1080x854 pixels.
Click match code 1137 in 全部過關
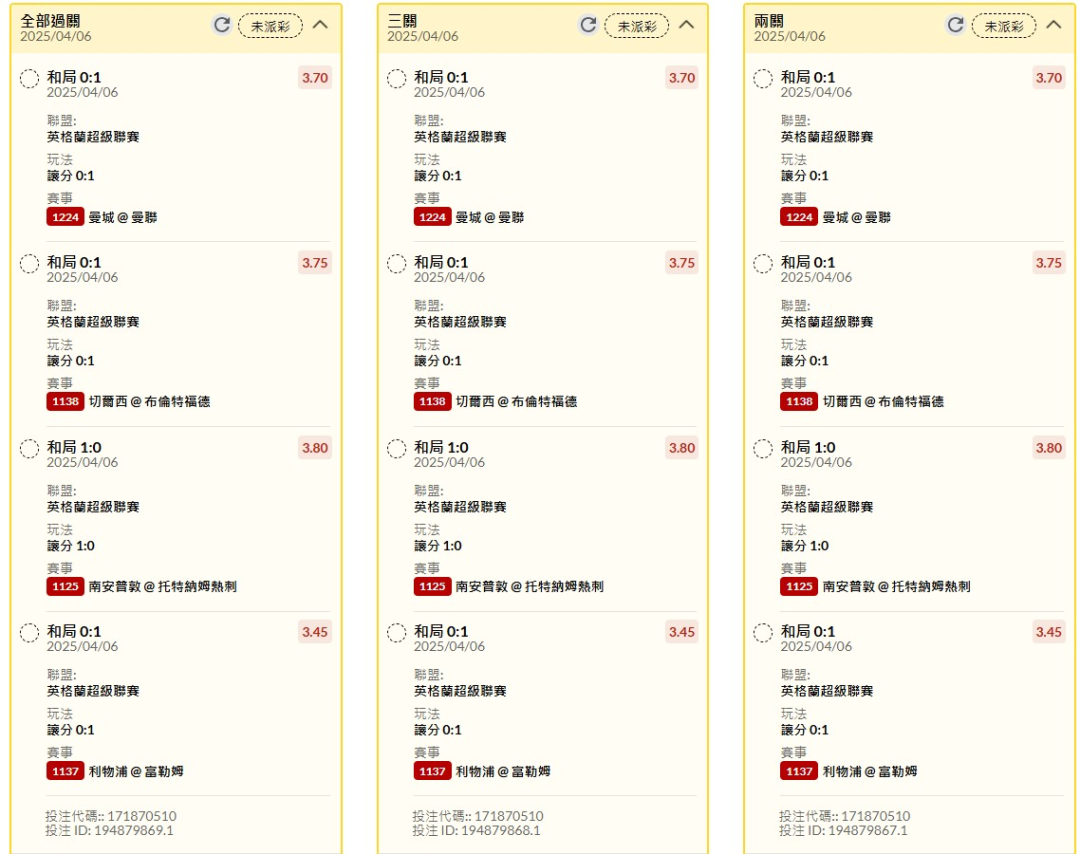(x=65, y=771)
